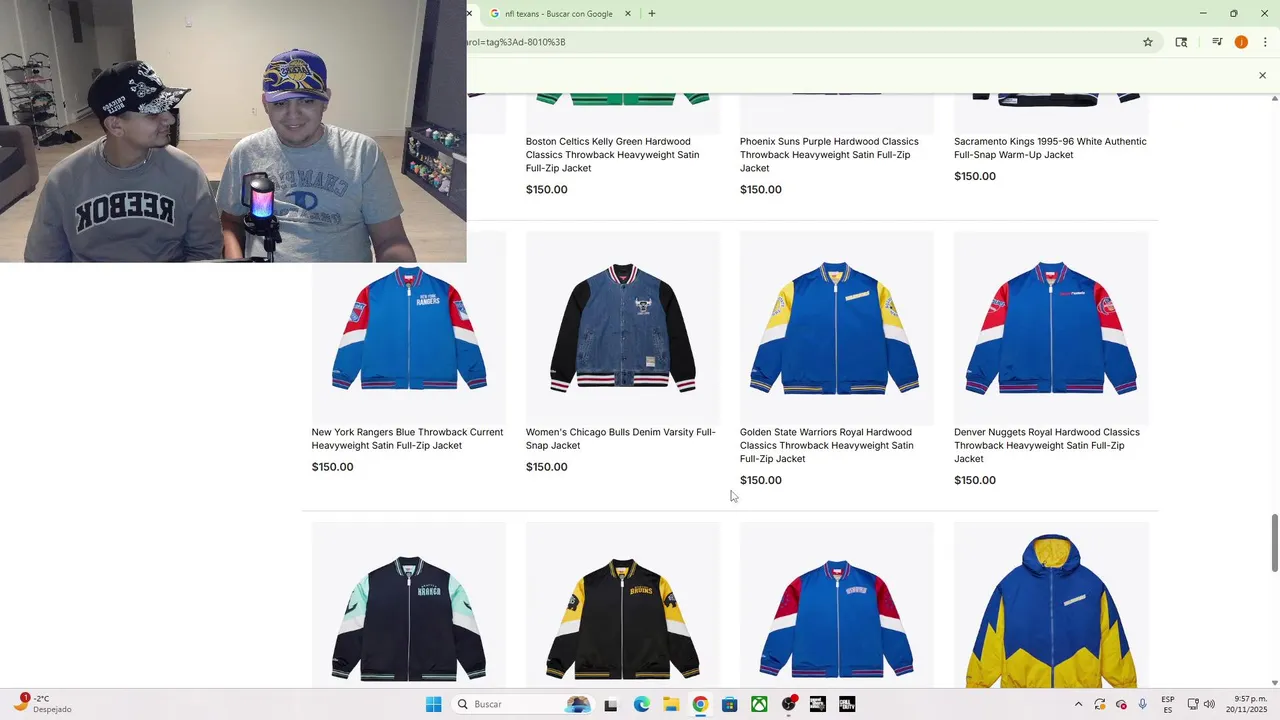Click the microphone tray icon
This screenshot has height=720, width=1280.
[1143, 704]
